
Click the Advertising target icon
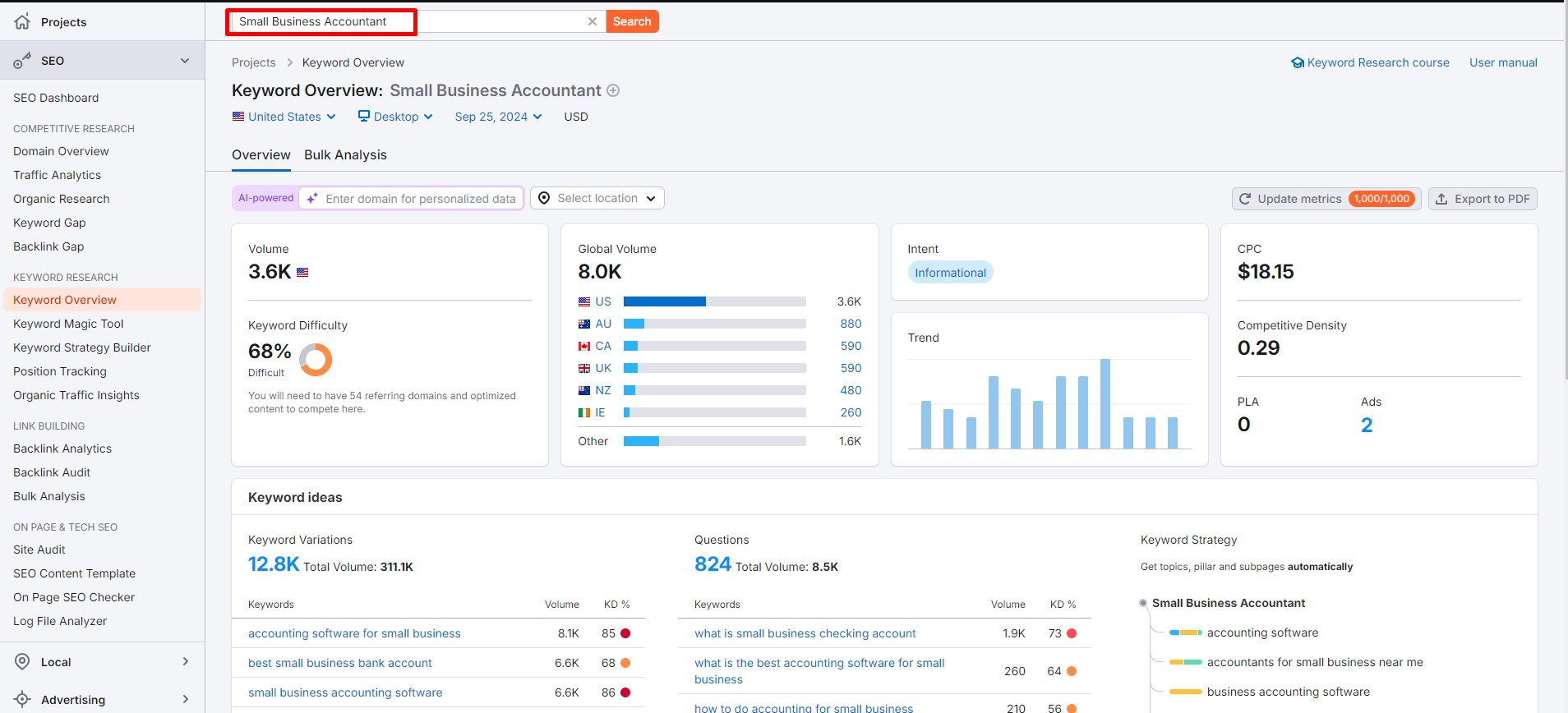coord(23,700)
